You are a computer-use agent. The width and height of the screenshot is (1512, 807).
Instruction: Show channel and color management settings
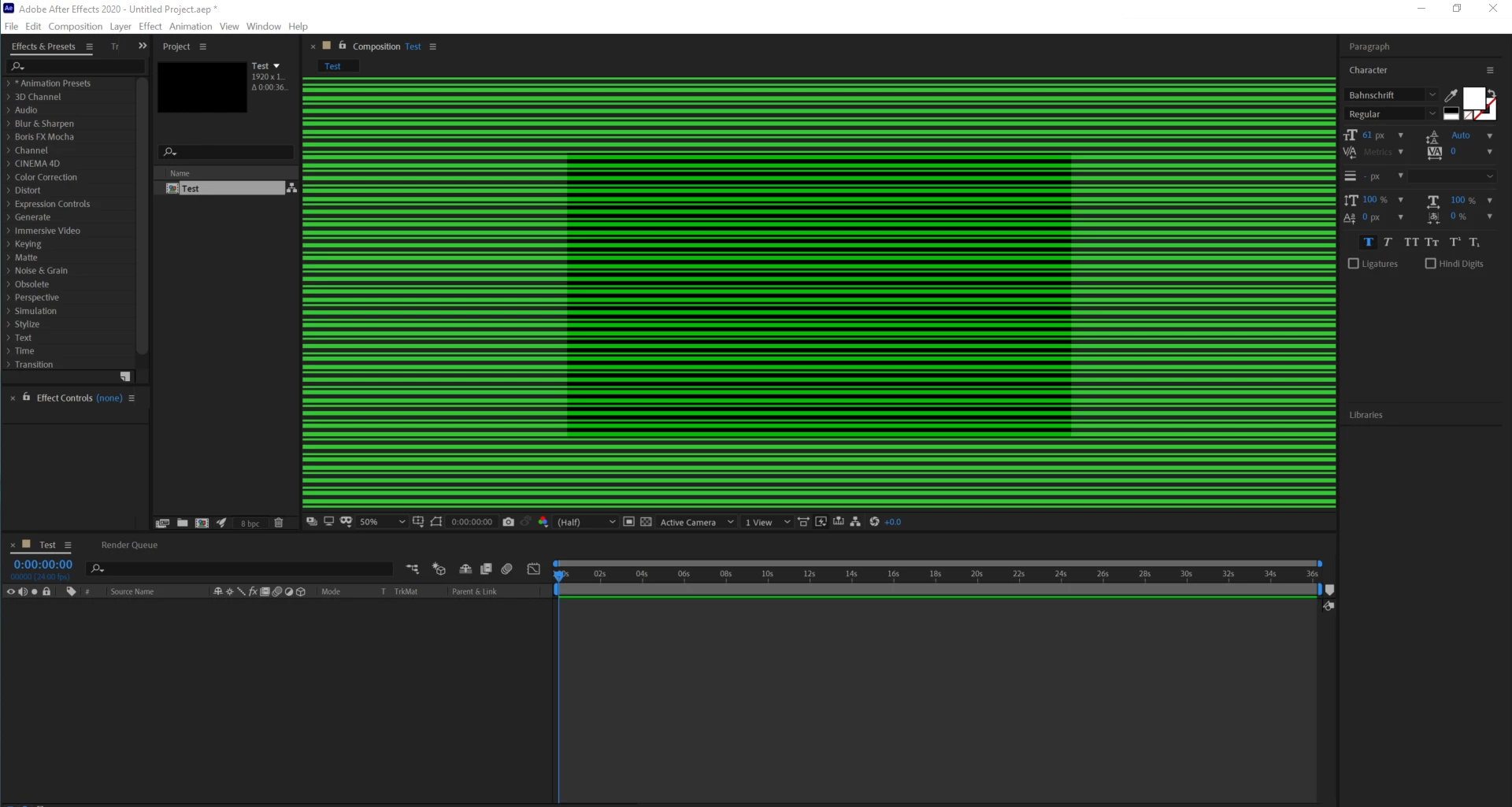[x=543, y=522]
